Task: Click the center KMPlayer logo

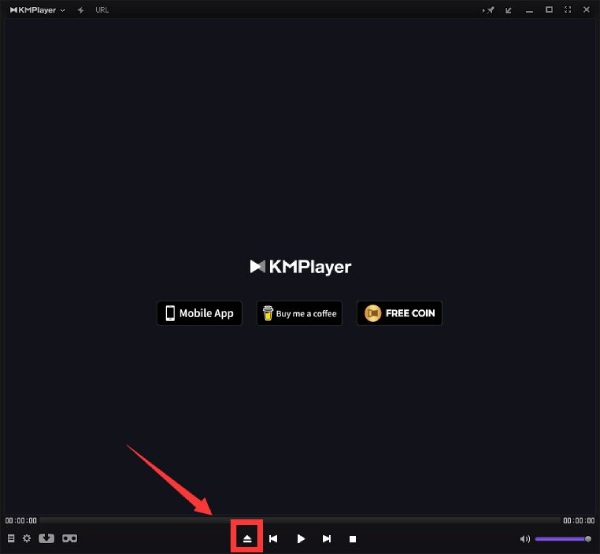Action: [x=300, y=267]
